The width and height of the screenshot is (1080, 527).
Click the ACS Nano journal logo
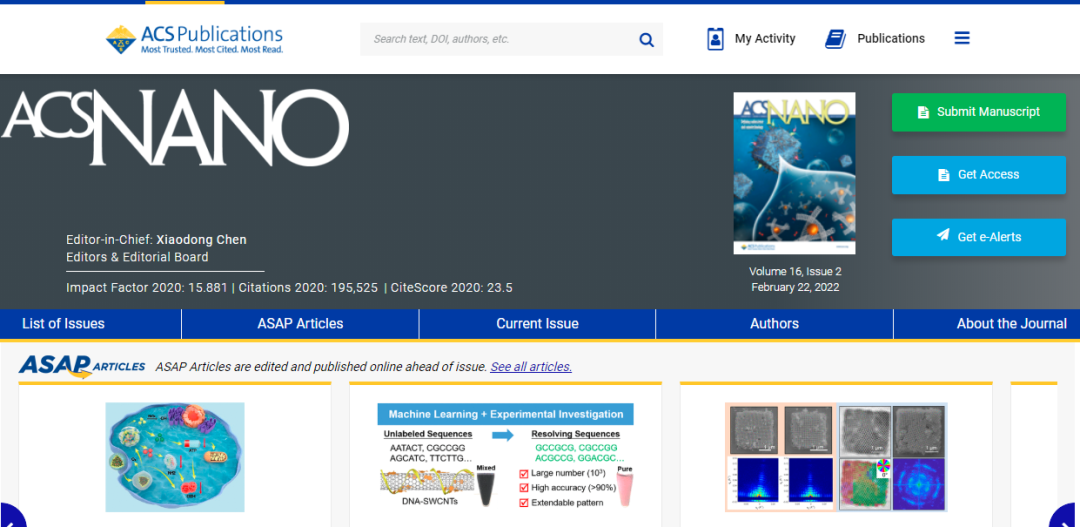pos(175,127)
